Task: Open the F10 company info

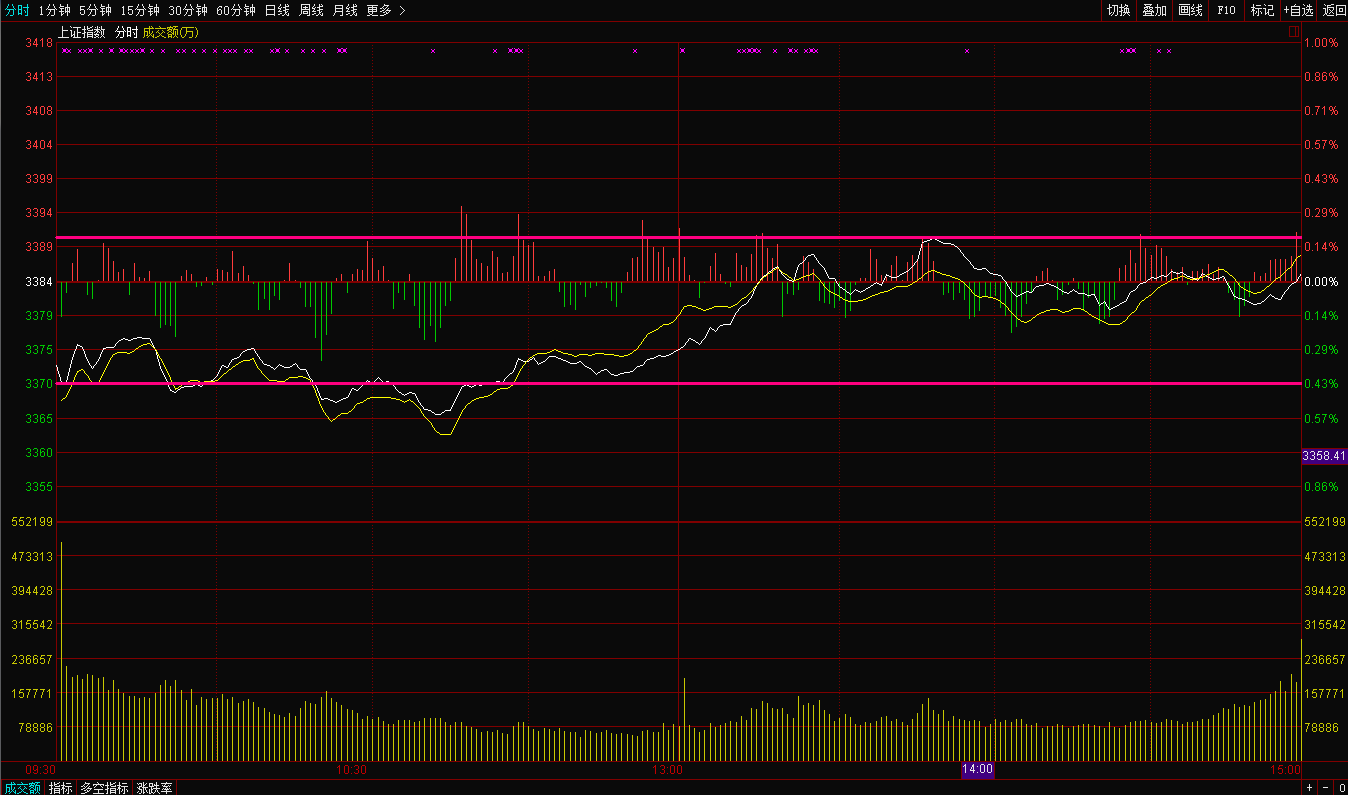Action: (x=1226, y=10)
